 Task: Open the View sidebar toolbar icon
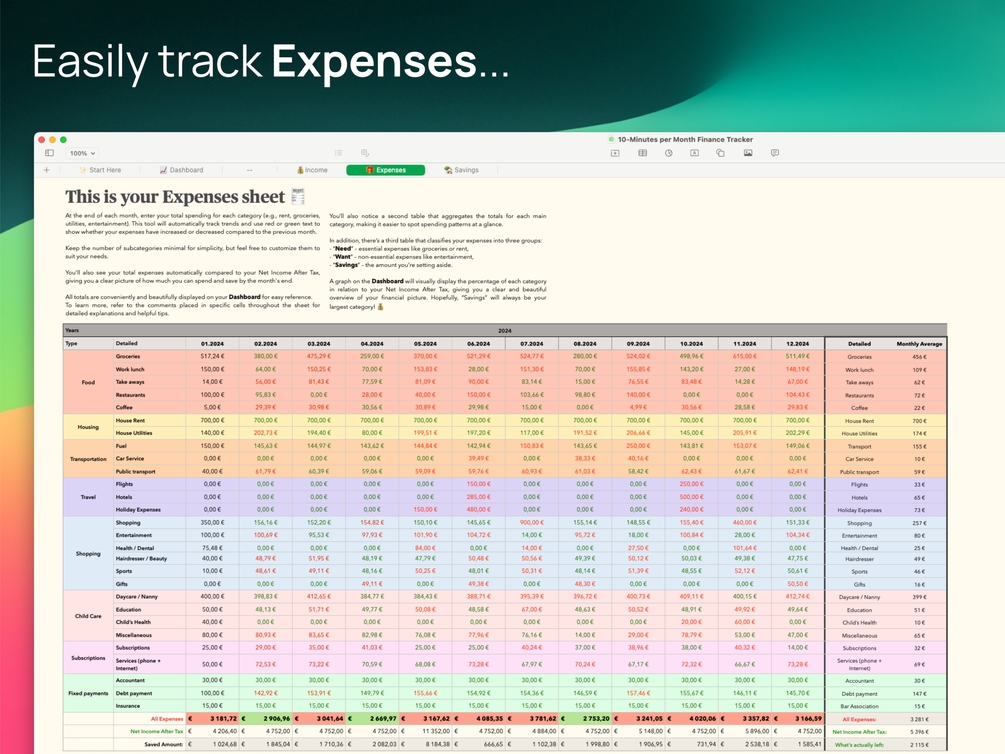point(49,153)
